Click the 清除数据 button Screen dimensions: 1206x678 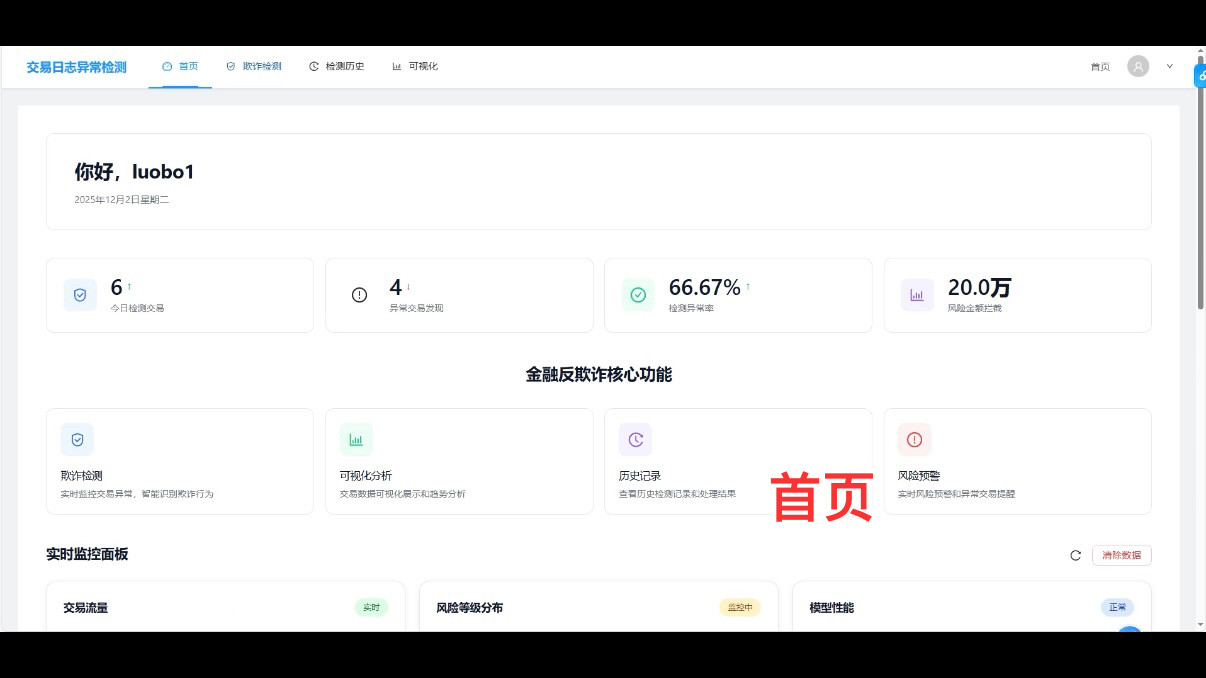[x=1121, y=555]
